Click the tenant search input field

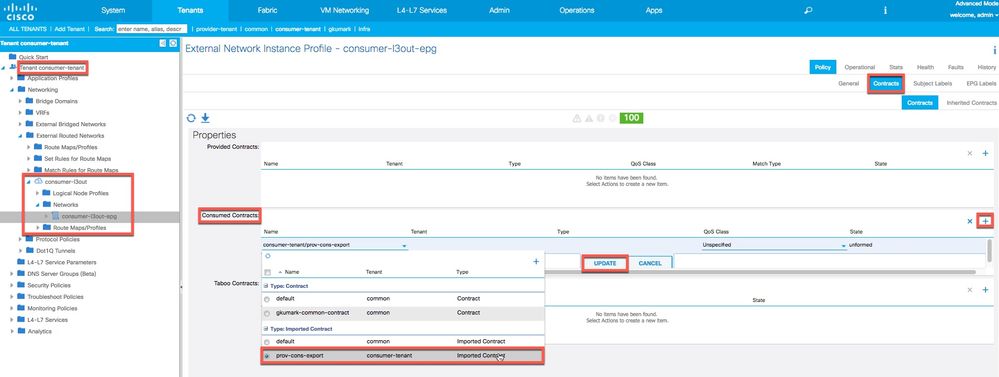click(152, 29)
